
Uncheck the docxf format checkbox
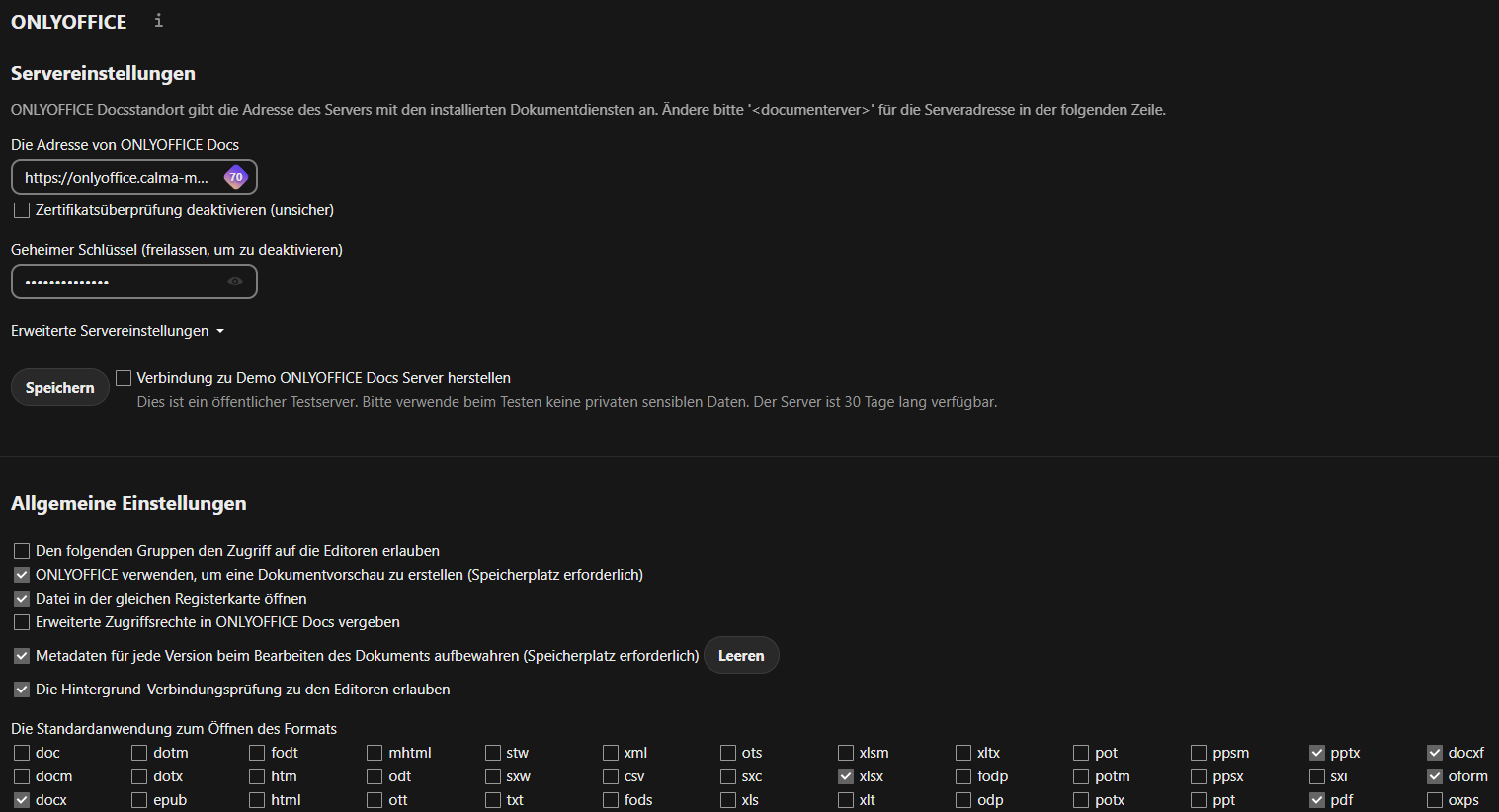1435,753
